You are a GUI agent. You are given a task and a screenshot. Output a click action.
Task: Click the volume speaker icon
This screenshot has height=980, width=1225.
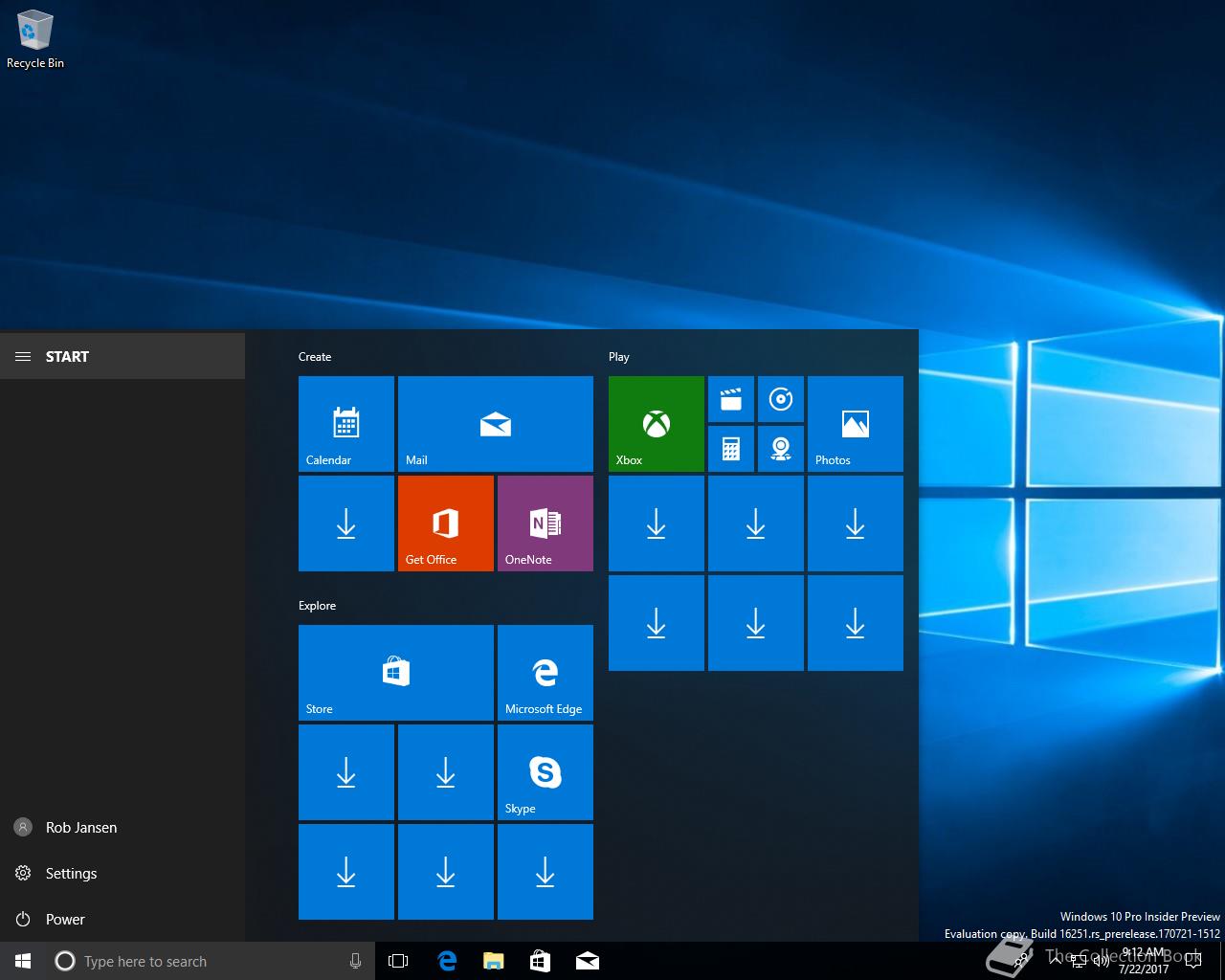pos(1102,961)
